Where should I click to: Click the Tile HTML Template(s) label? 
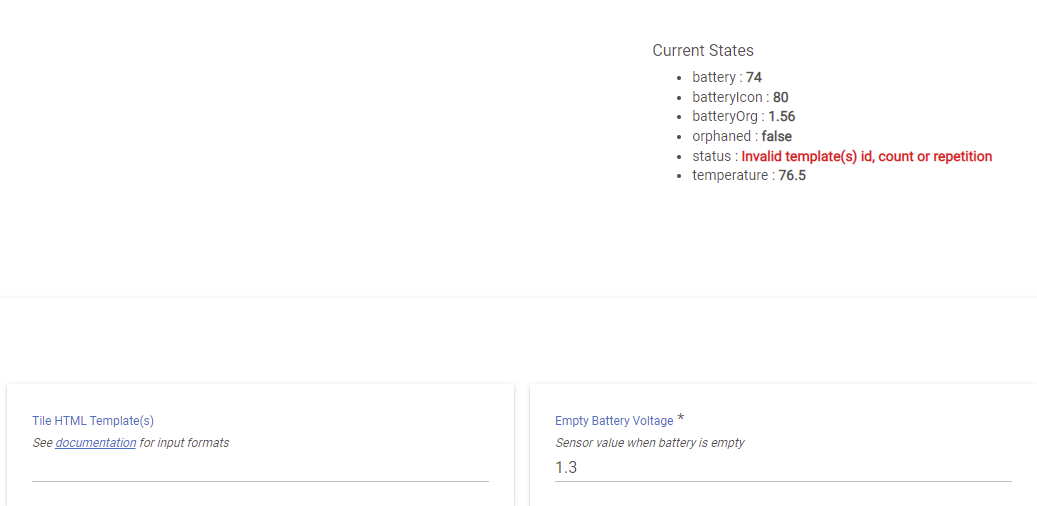click(x=93, y=421)
